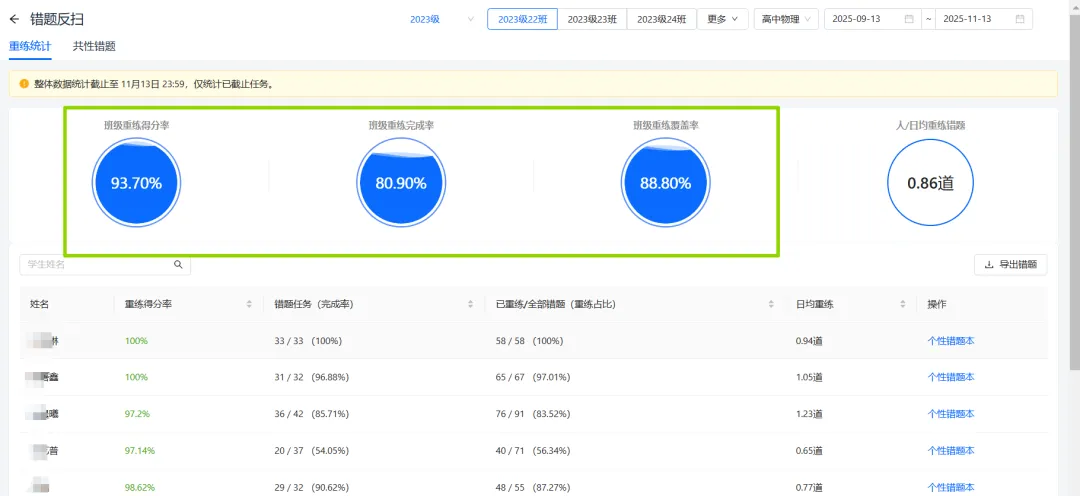Image resolution: width=1080 pixels, height=496 pixels.
Task: Click the 58 / 58 (100%) cell
Action: [x=529, y=340]
